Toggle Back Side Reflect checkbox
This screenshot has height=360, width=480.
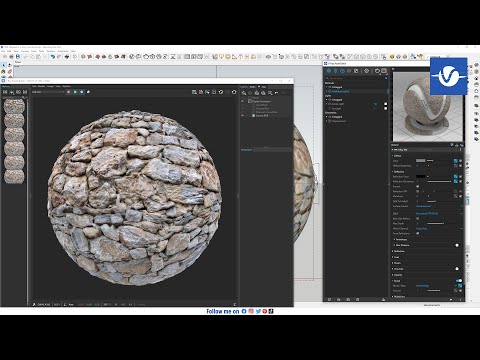pos(418,218)
